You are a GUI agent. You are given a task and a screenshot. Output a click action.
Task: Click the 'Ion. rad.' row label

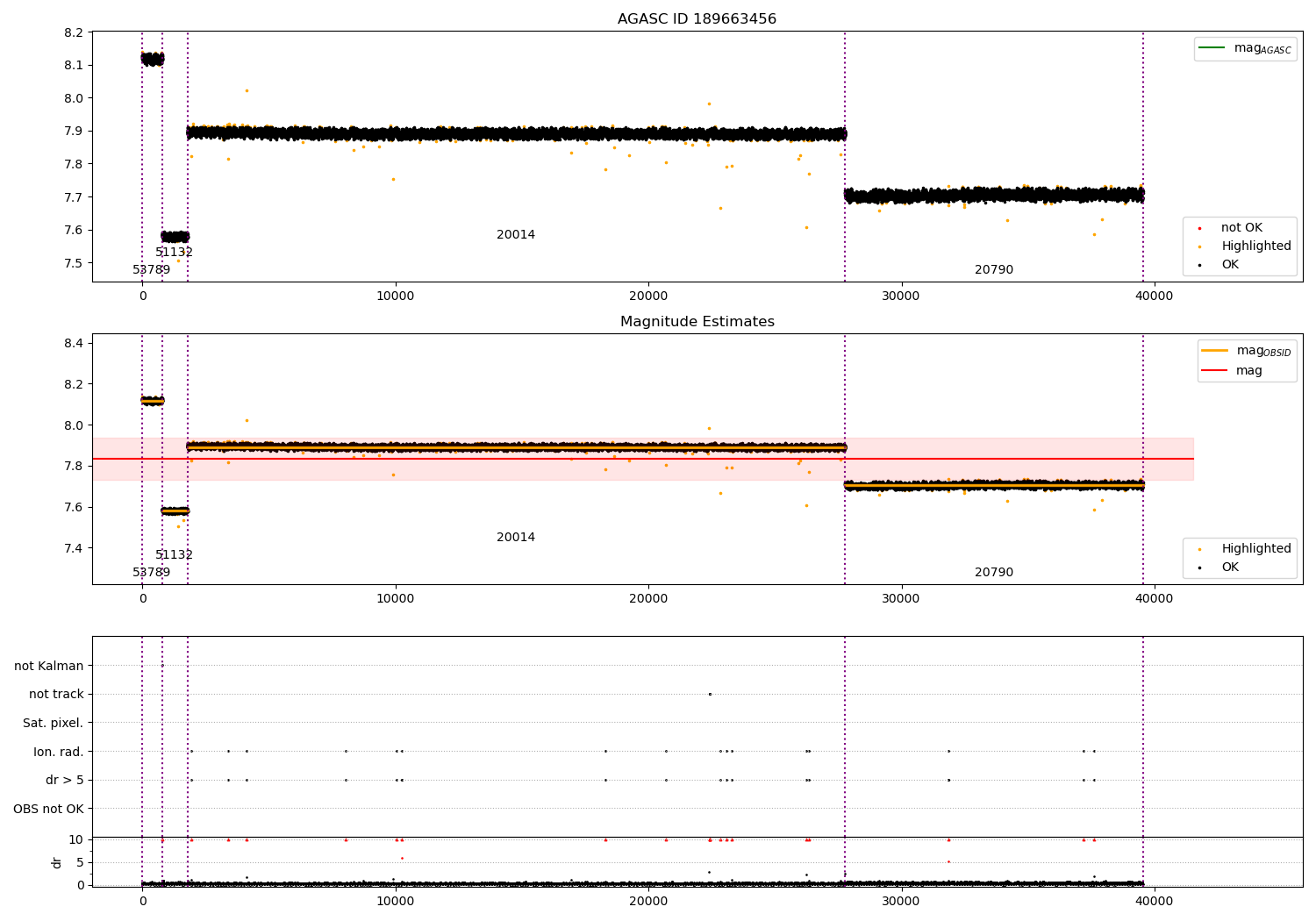(x=59, y=752)
